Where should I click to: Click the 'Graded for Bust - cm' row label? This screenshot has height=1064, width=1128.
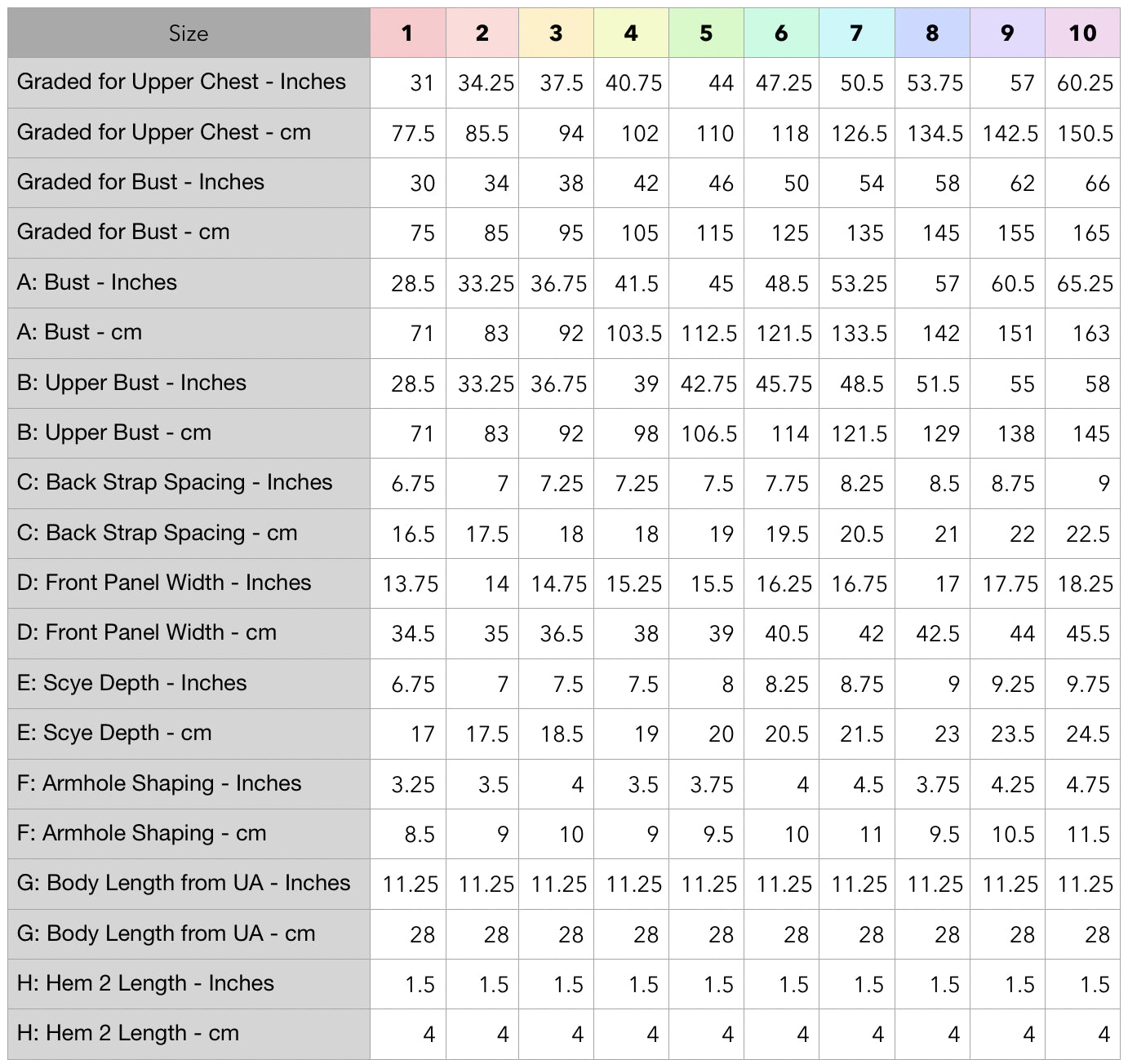[123, 232]
